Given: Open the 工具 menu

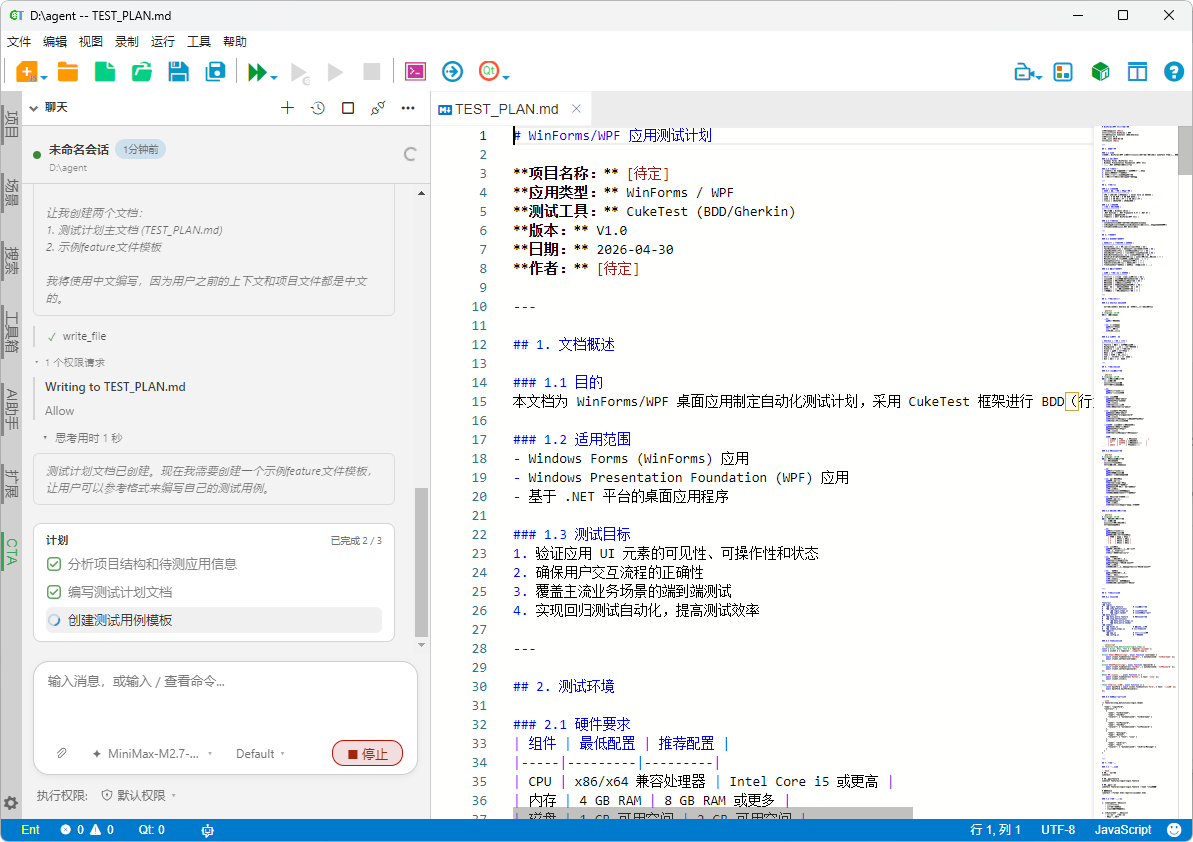Looking at the screenshot, I should click(199, 42).
